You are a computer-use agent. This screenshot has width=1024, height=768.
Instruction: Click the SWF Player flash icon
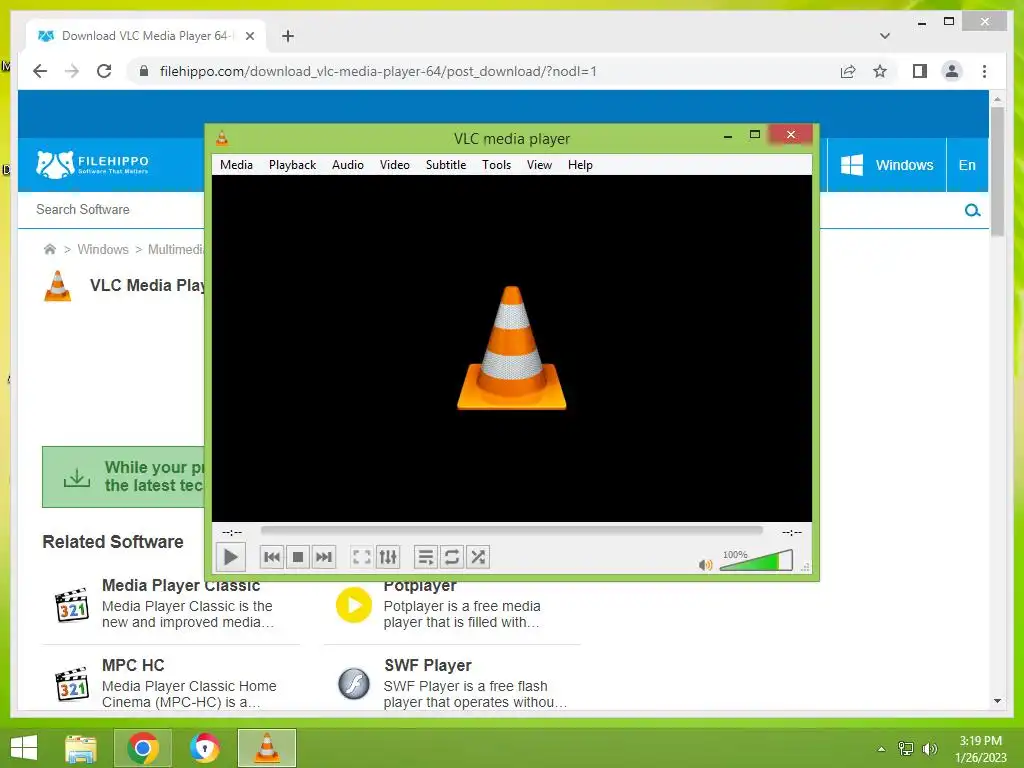point(353,684)
